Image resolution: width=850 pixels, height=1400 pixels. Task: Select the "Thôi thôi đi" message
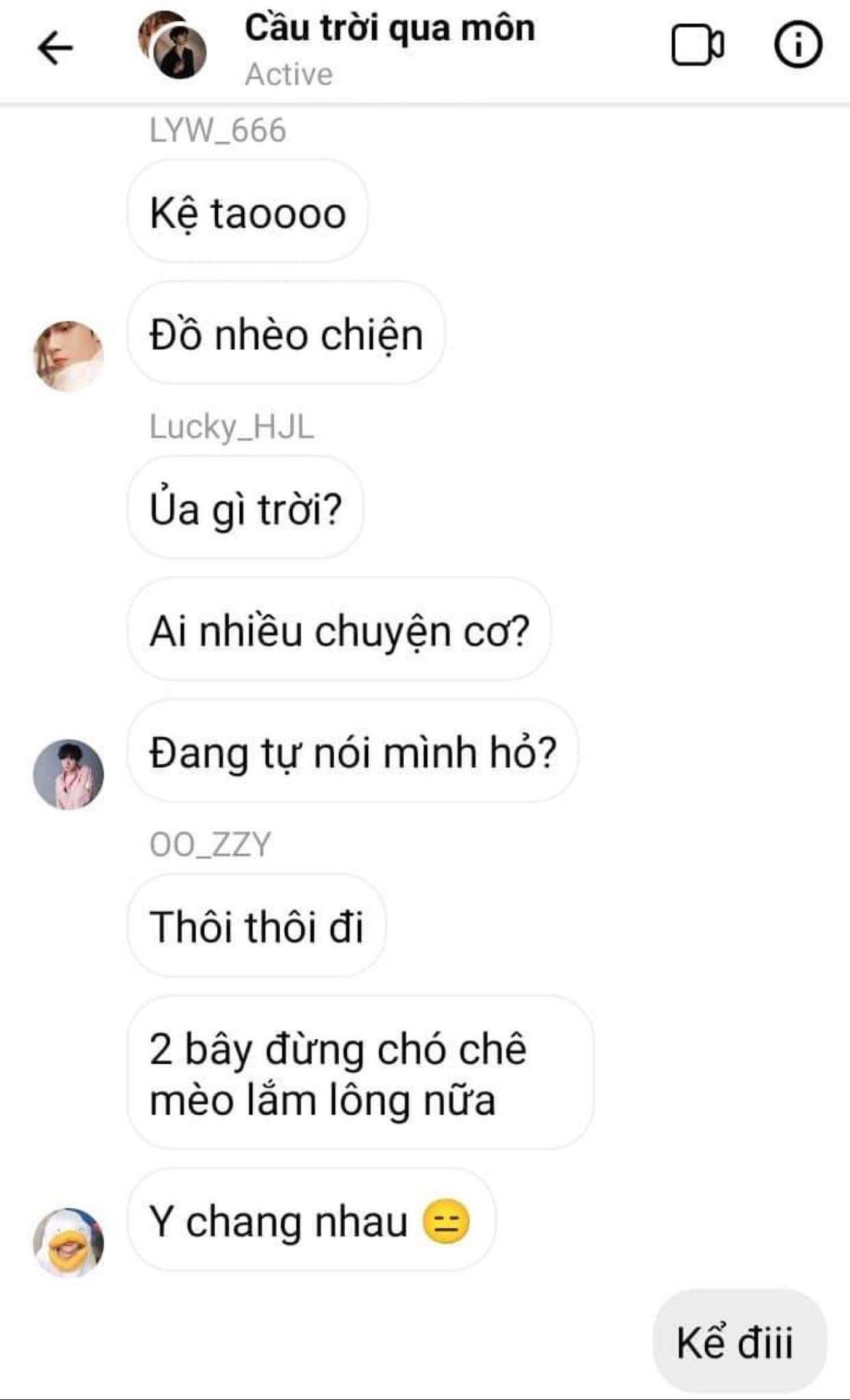(257, 925)
